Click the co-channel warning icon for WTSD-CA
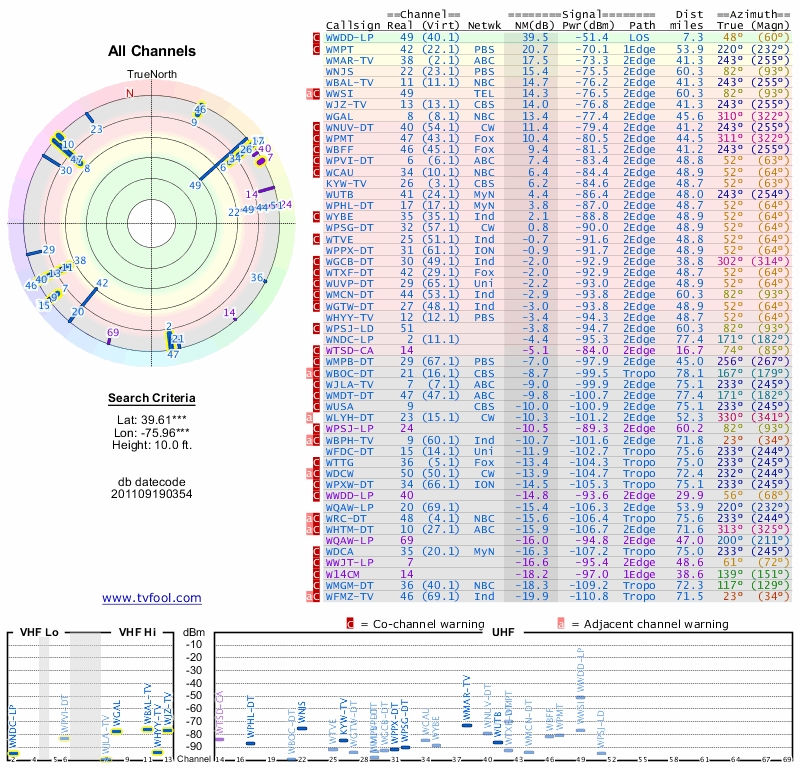This screenshot has width=800, height=768. tap(316, 351)
